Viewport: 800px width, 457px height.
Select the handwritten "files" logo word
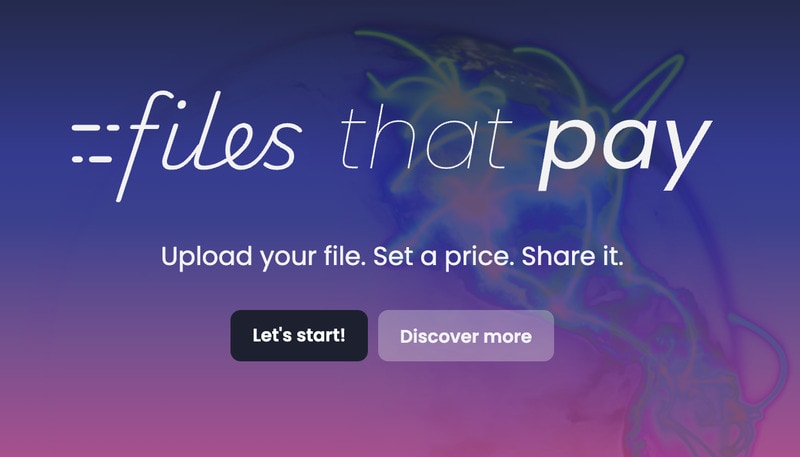209,146
